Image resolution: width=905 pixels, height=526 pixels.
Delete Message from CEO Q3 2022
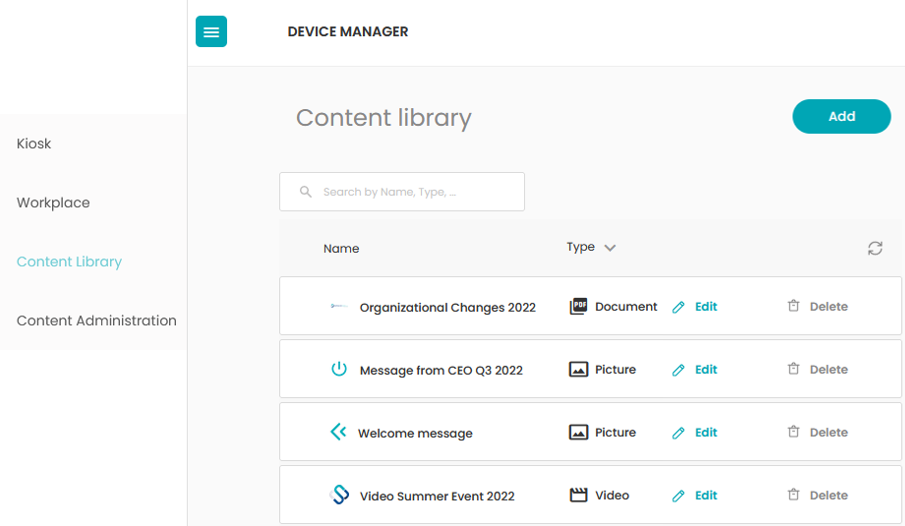coord(829,370)
